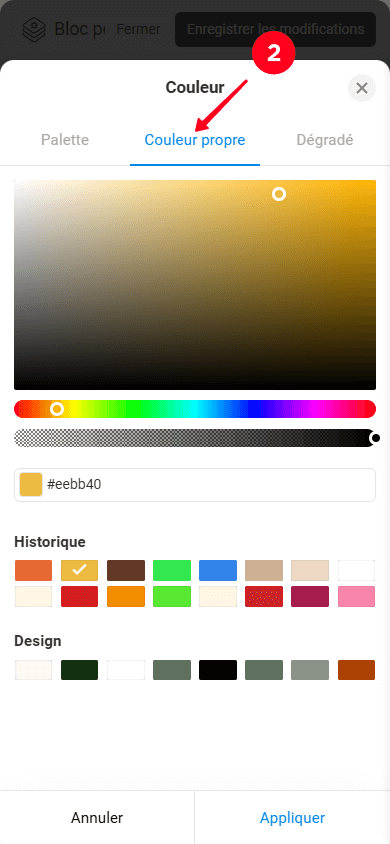
Task: Open the Dégradé tab
Action: 325,140
